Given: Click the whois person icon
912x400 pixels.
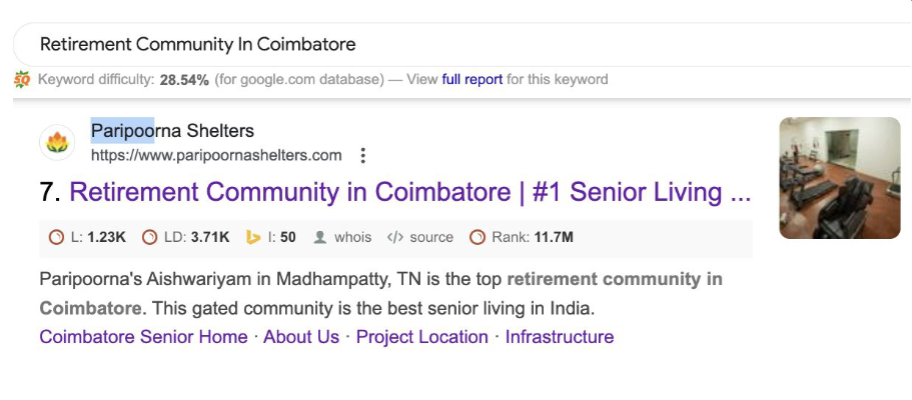Looking at the screenshot, I should pos(320,237).
